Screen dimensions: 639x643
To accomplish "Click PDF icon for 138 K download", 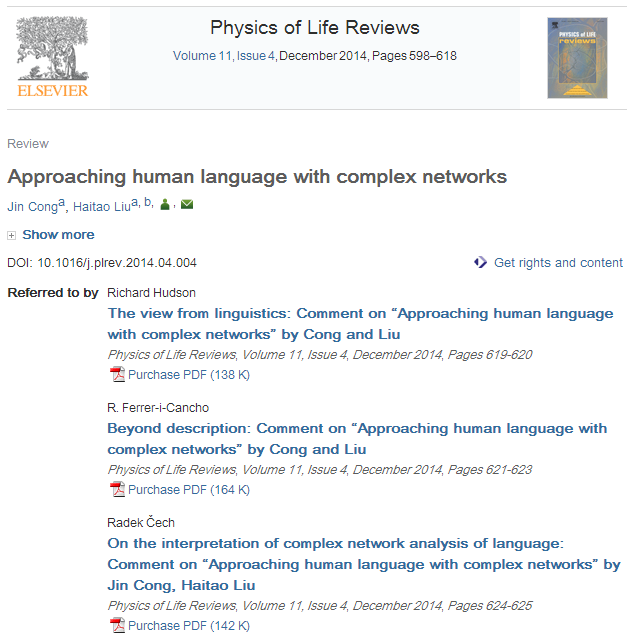I will [116, 375].
